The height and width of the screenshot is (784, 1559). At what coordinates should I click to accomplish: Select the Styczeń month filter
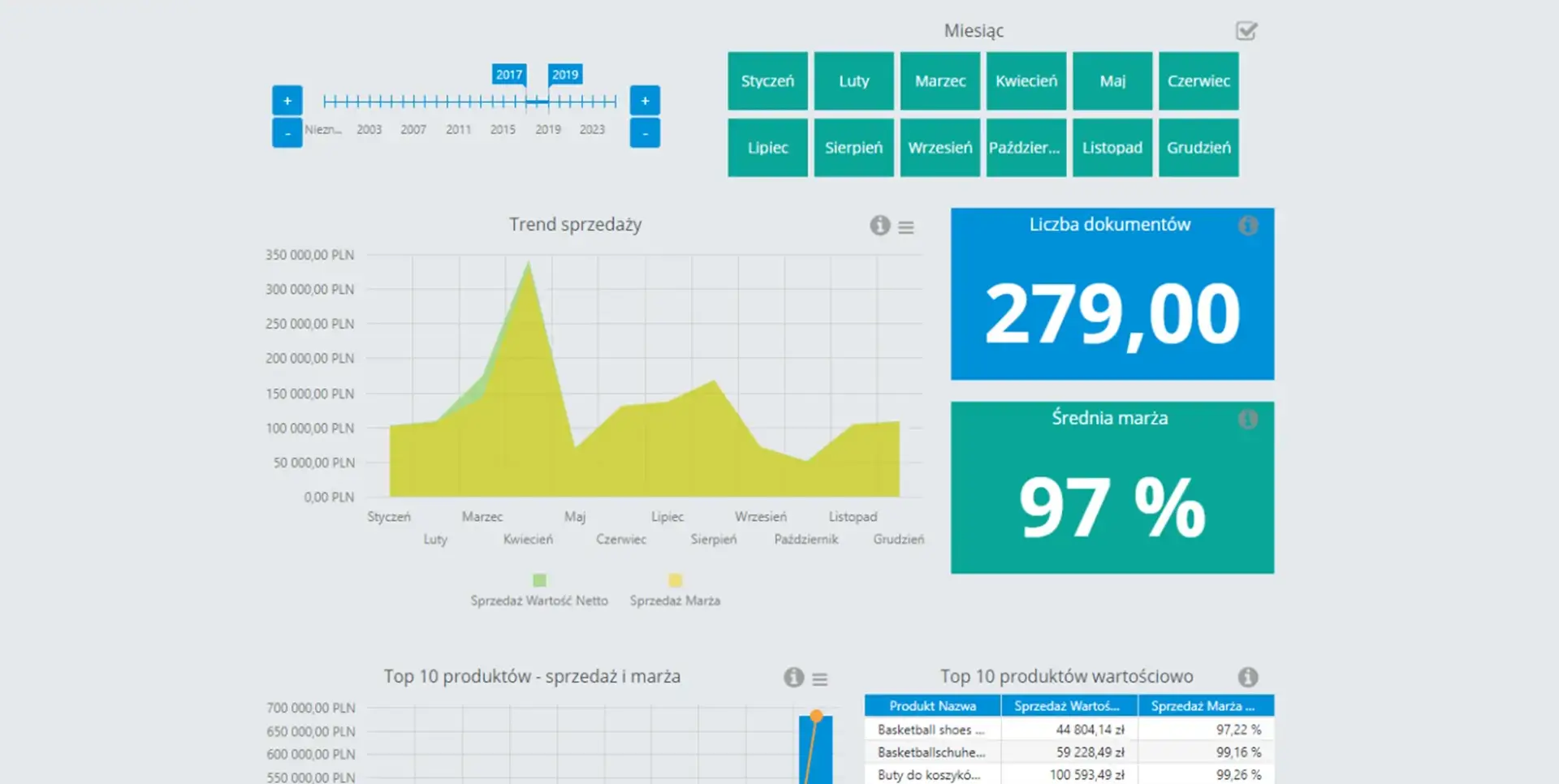(767, 81)
